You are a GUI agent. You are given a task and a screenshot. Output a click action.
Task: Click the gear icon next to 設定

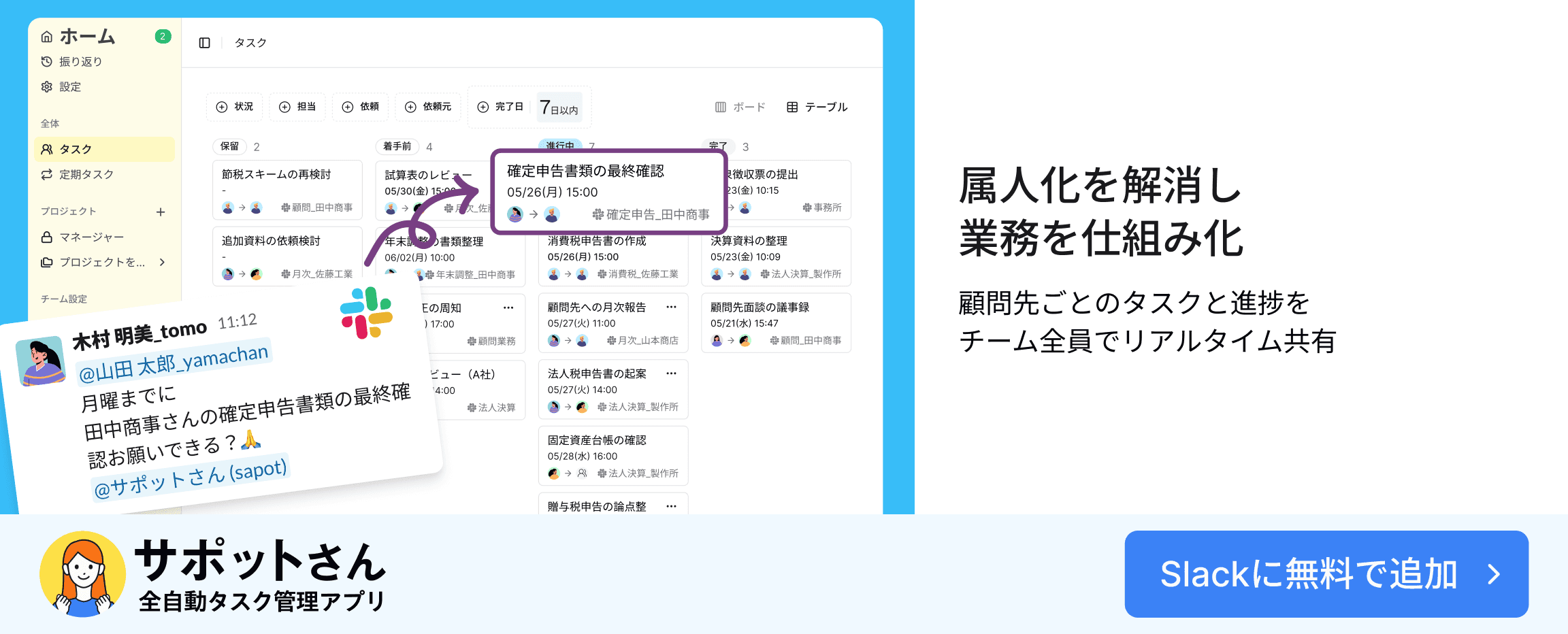coord(47,87)
